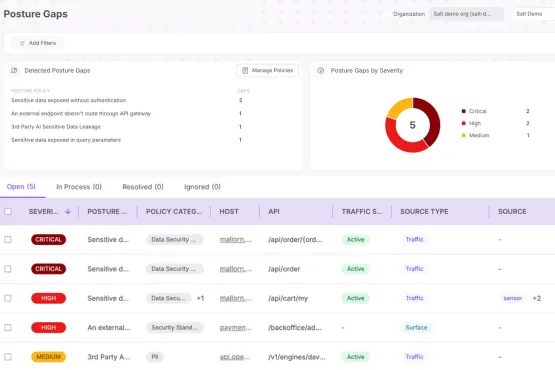Image resolution: width=555 pixels, height=370 pixels.
Task: Click the CRITICAL badge in /api/order row
Action: (x=48, y=269)
